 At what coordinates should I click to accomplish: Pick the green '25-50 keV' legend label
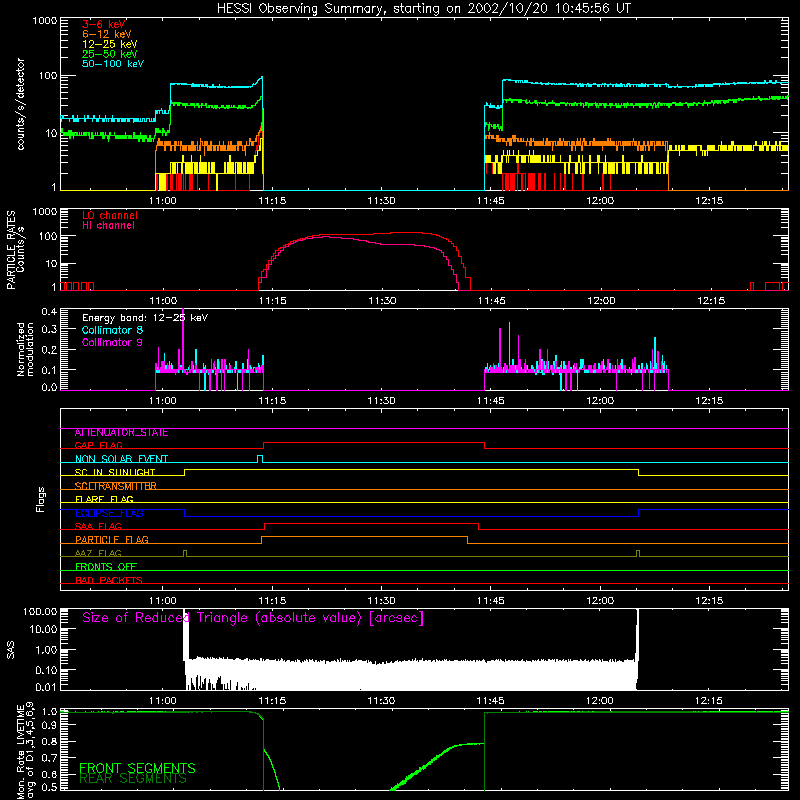(109, 54)
